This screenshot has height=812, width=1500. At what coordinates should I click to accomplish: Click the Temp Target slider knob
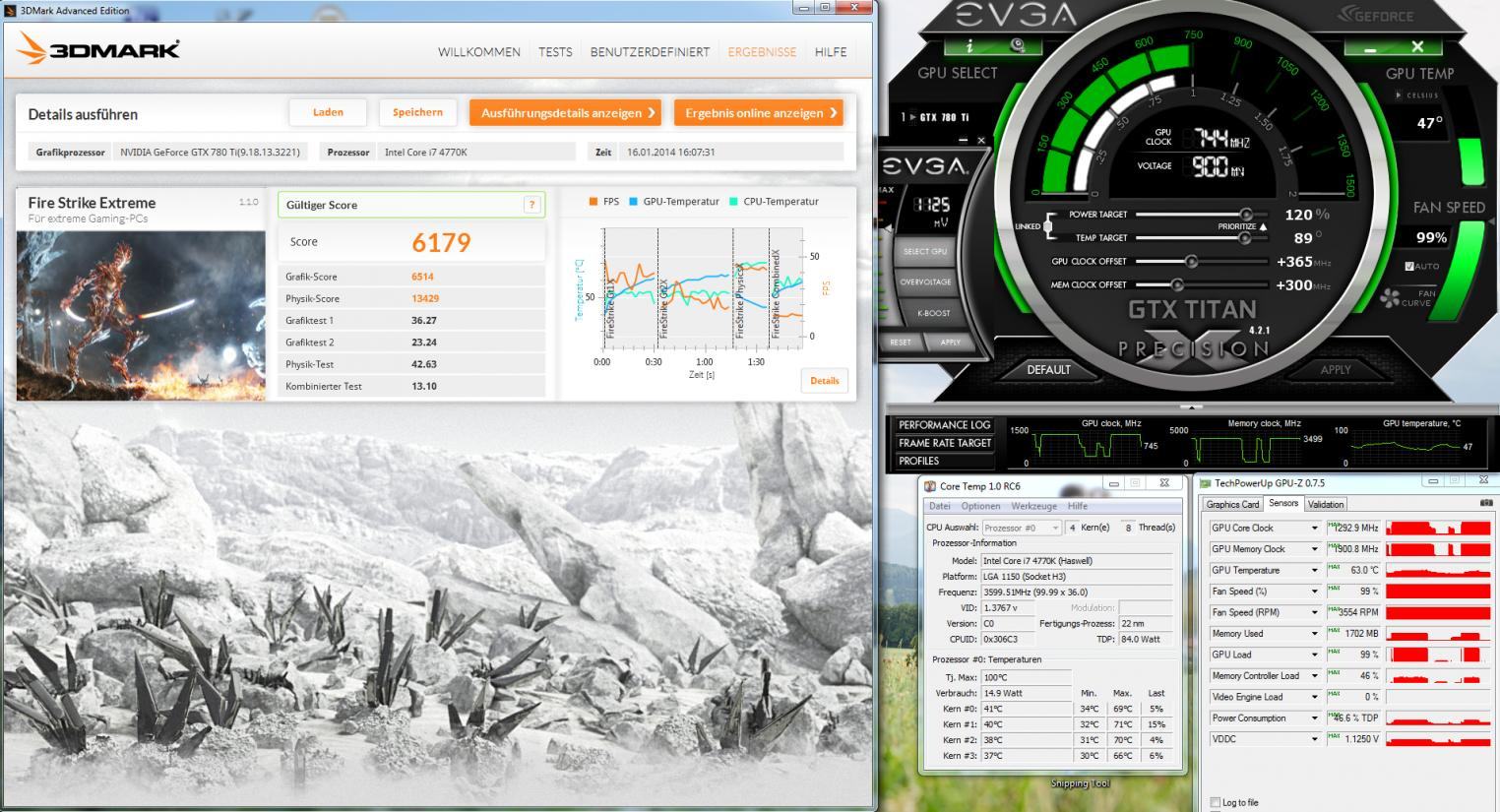coord(1246,238)
